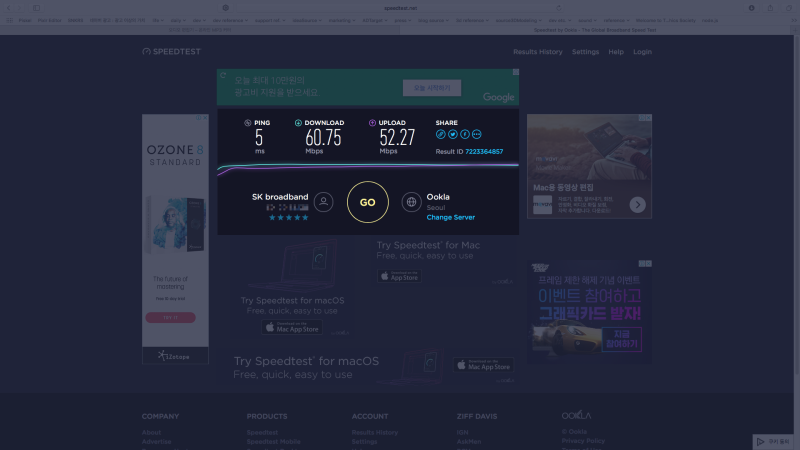Share result on Twitter icon
The height and width of the screenshot is (450, 800).
(453, 134)
